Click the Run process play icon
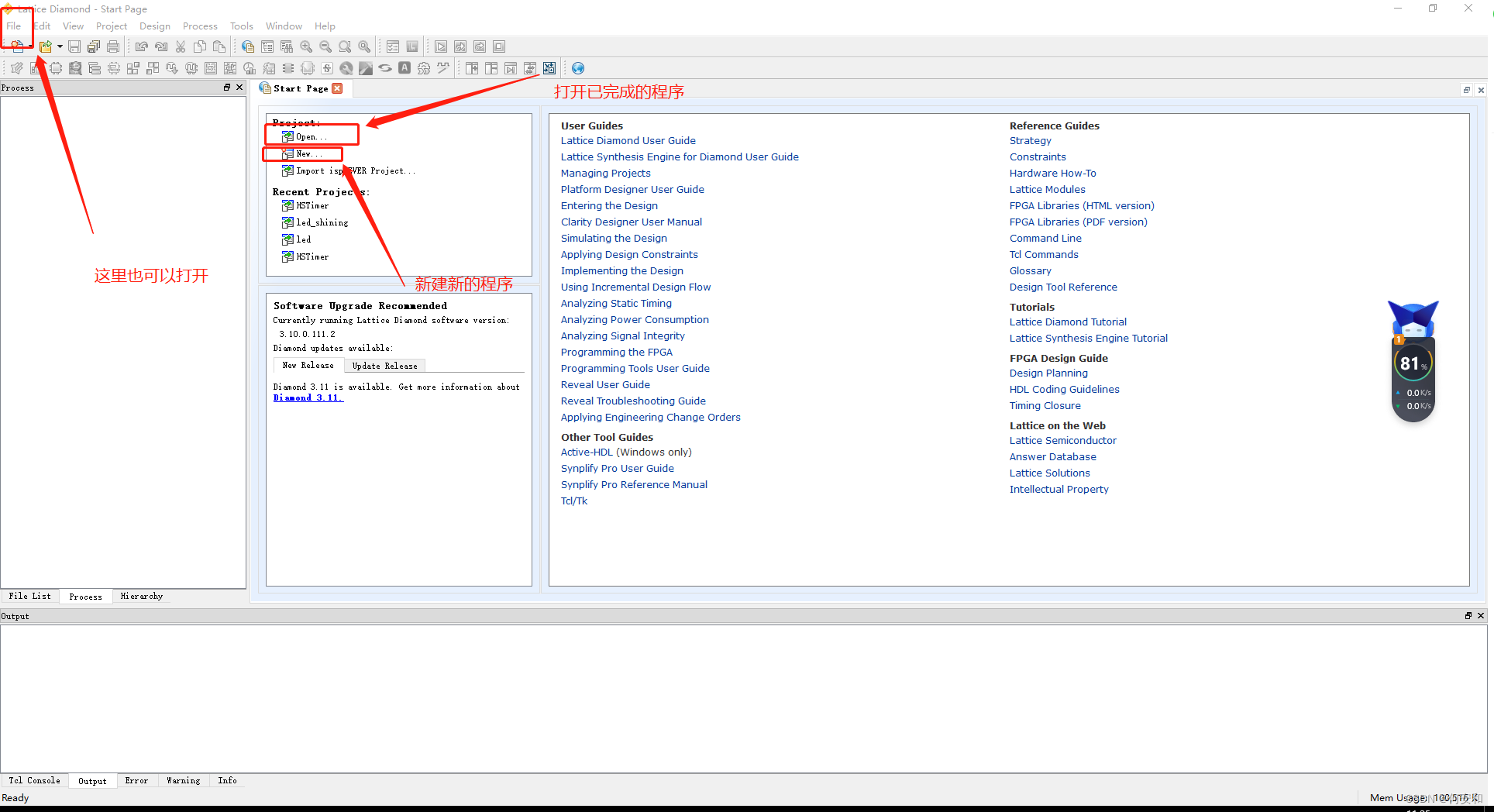Image resolution: width=1494 pixels, height=812 pixels. (x=441, y=46)
